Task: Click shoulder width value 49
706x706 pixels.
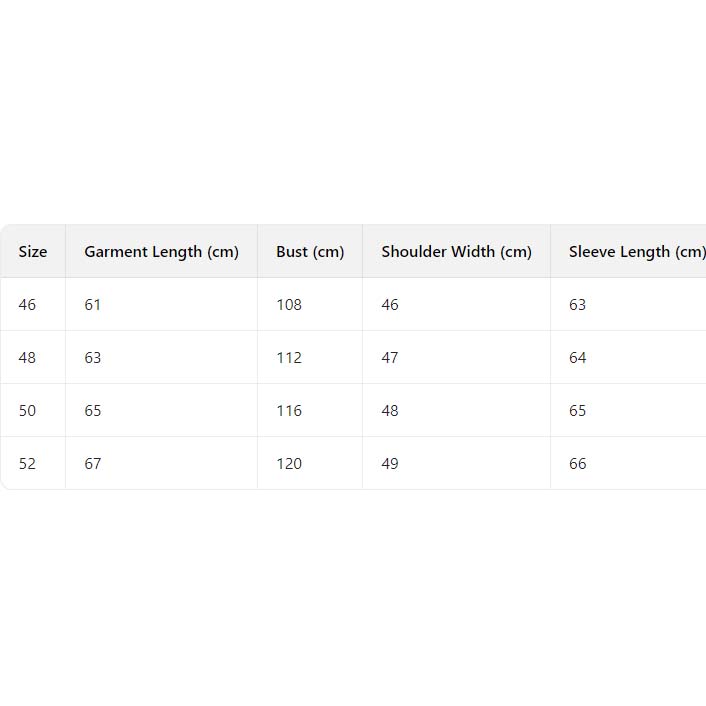Action: tap(390, 464)
